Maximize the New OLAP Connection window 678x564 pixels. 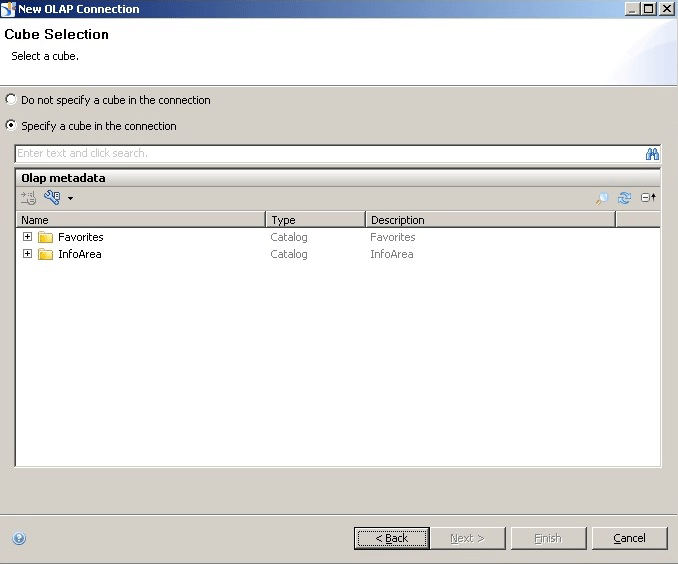pos(649,9)
